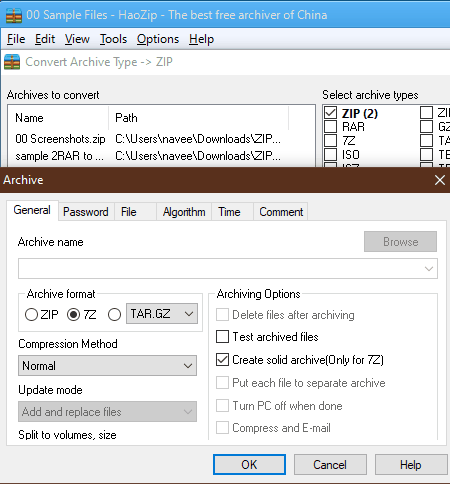Open the Compression Method Normal dropdown

107,366
